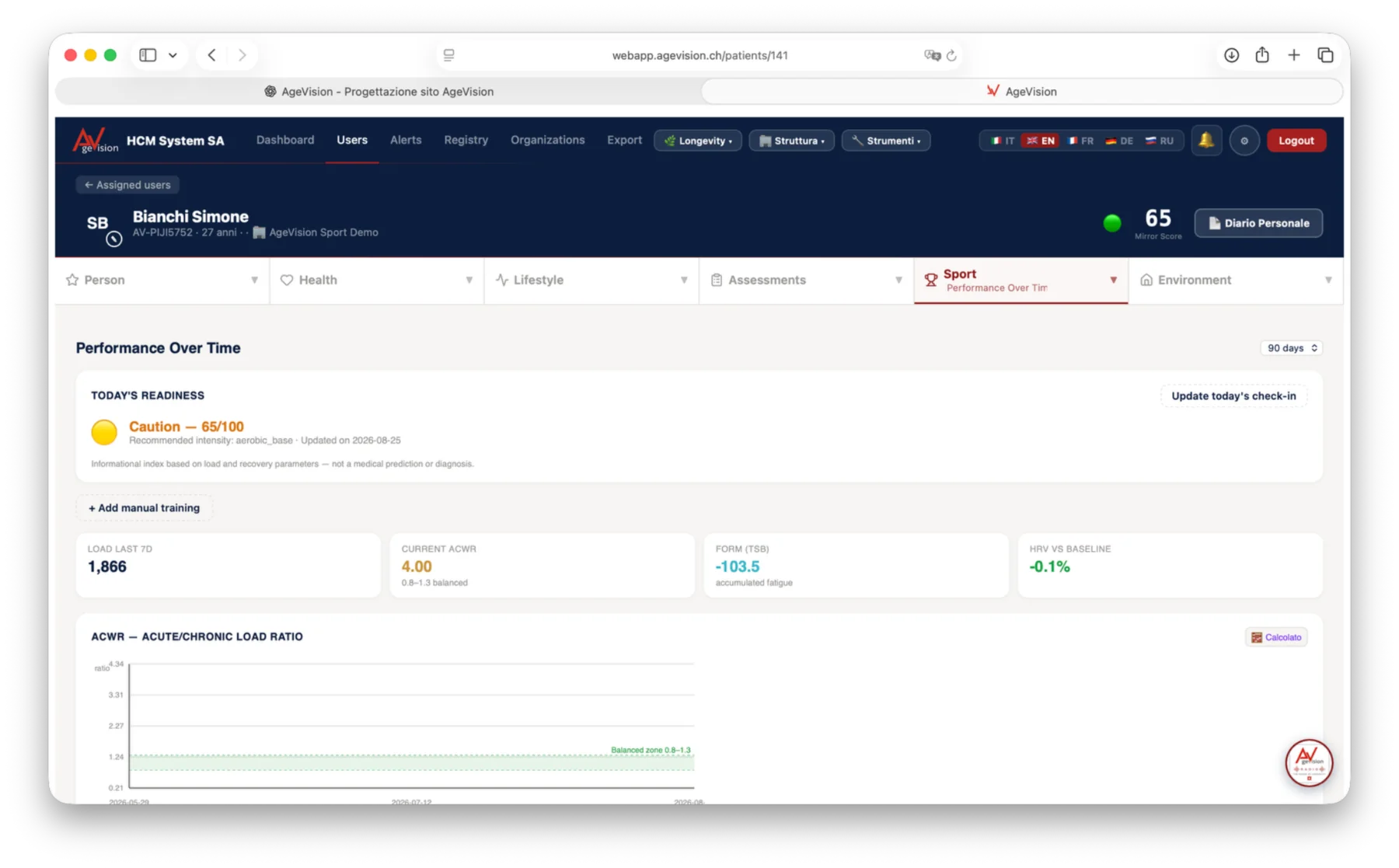Expand the Person section tab

click(162, 280)
